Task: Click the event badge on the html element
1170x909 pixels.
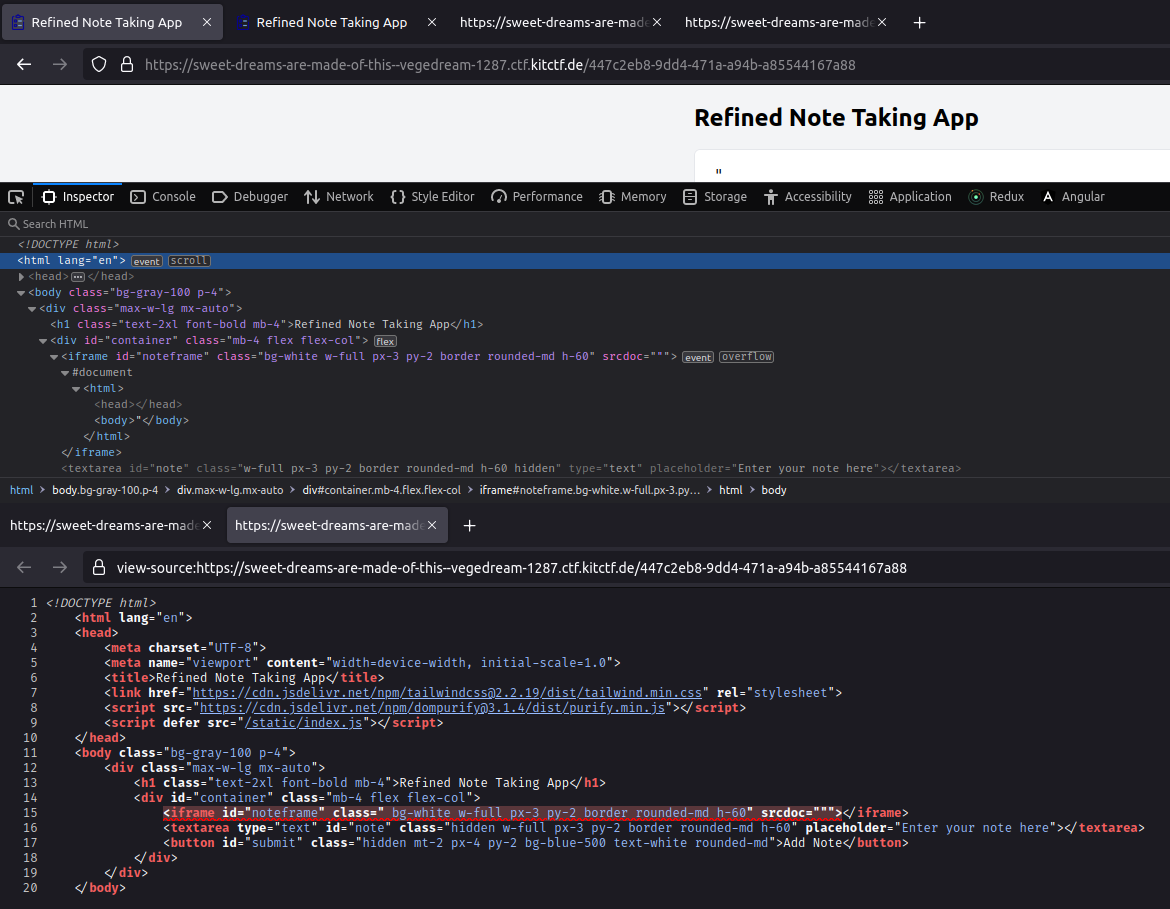Action: (146, 260)
